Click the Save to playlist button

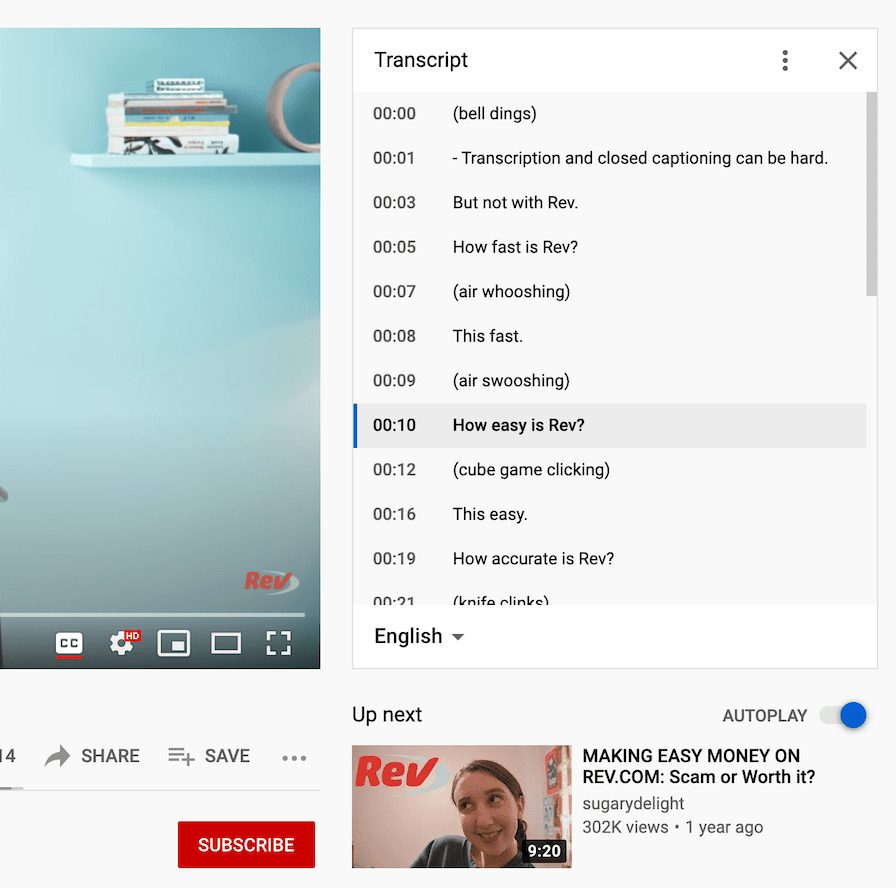209,756
